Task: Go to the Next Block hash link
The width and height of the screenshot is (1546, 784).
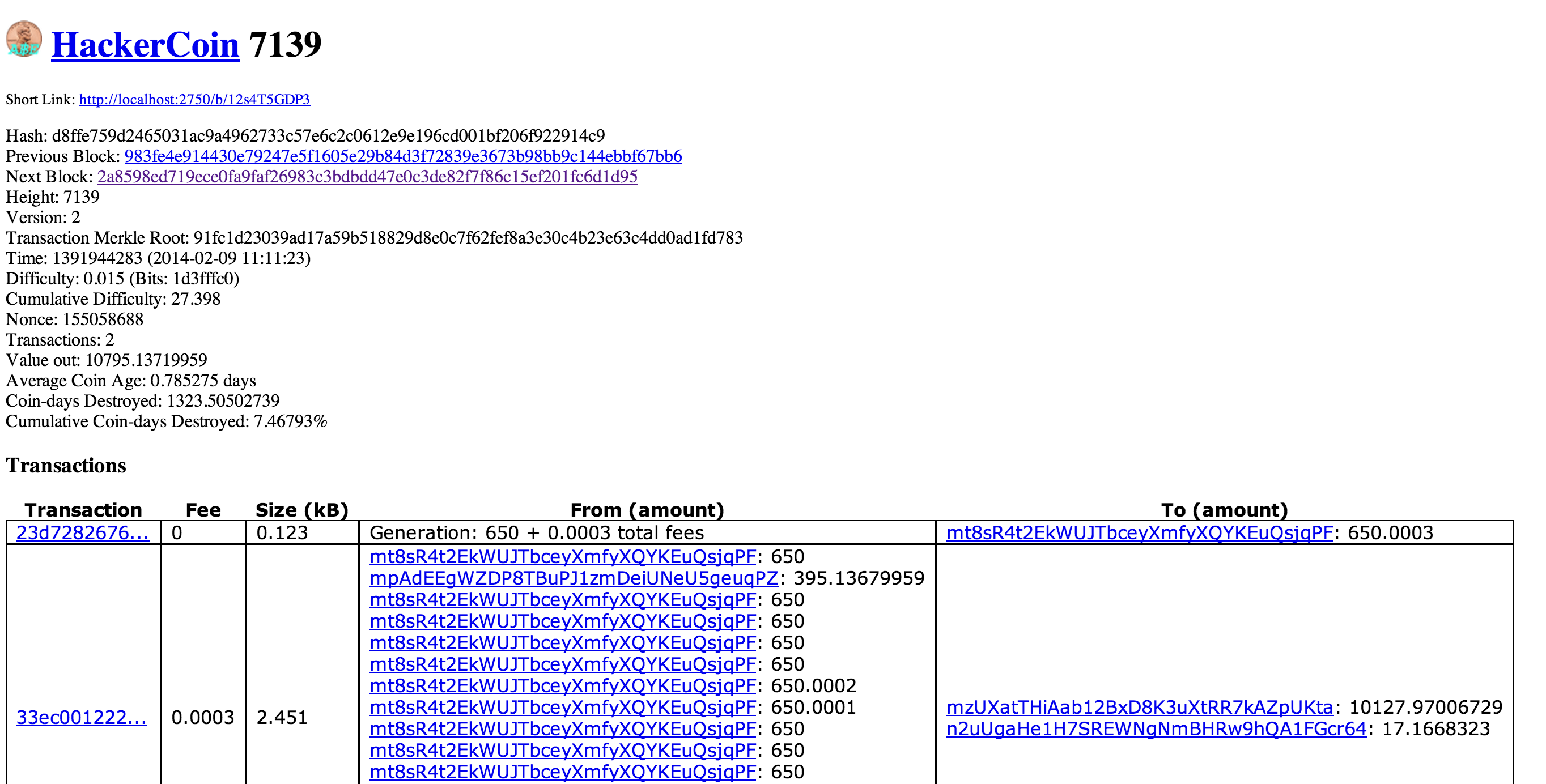Action: click(x=367, y=177)
